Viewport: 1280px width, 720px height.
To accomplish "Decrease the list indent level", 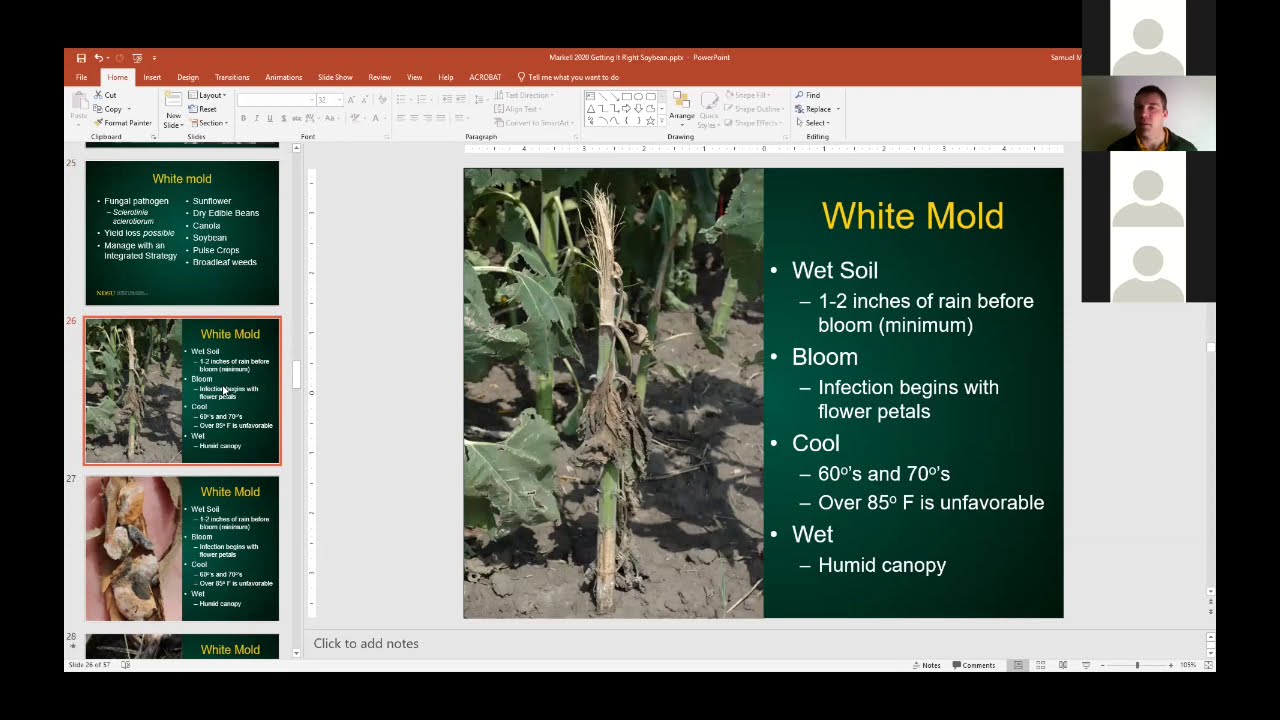I will click(447, 99).
